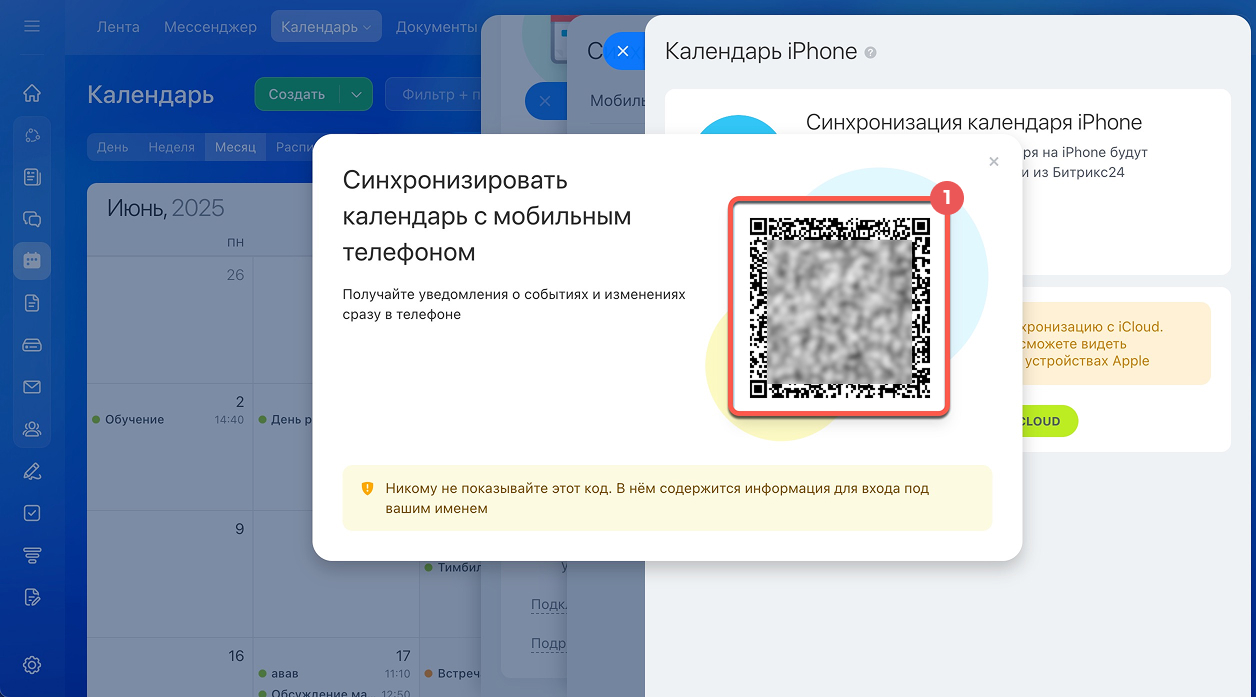Open the hamburger menu in the sidebar
1256x697 pixels.
coord(32,25)
